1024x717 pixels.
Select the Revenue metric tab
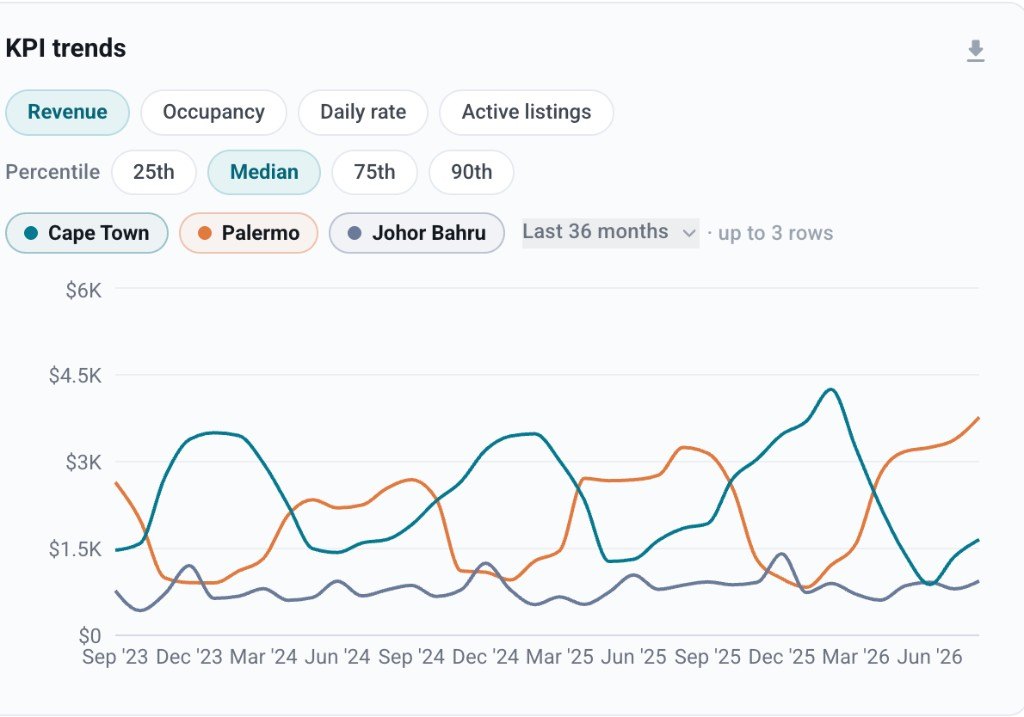(67, 112)
